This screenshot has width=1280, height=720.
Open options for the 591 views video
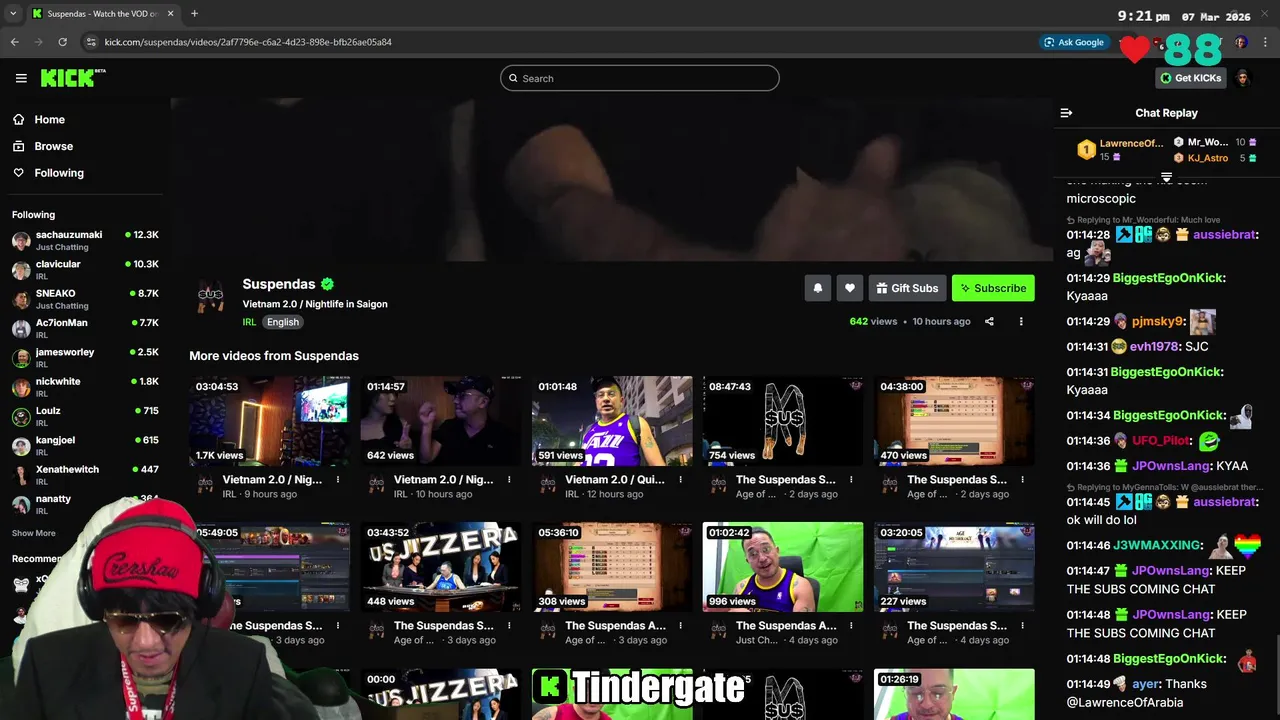pos(680,480)
